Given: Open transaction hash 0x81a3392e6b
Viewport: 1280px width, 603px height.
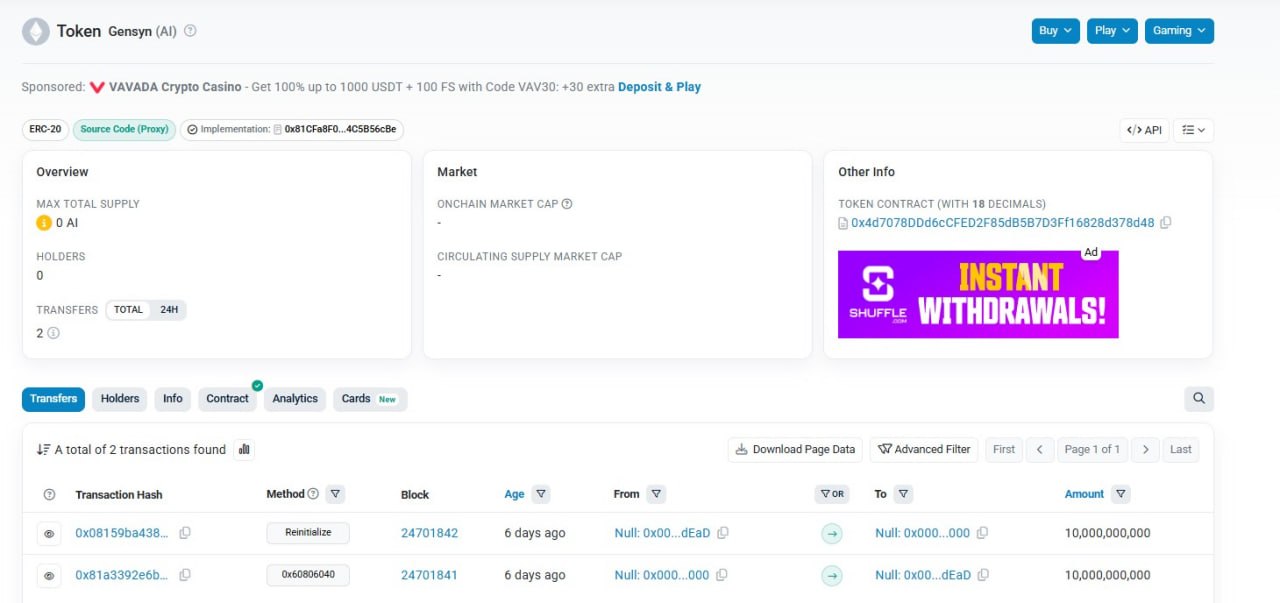Looking at the screenshot, I should 122,575.
